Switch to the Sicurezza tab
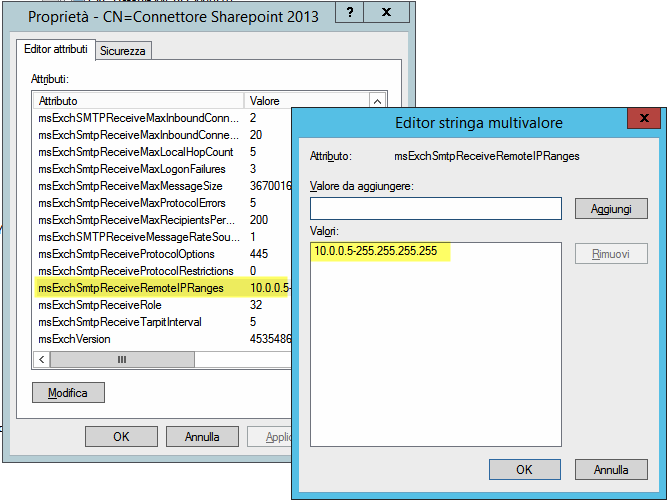 coord(123,51)
